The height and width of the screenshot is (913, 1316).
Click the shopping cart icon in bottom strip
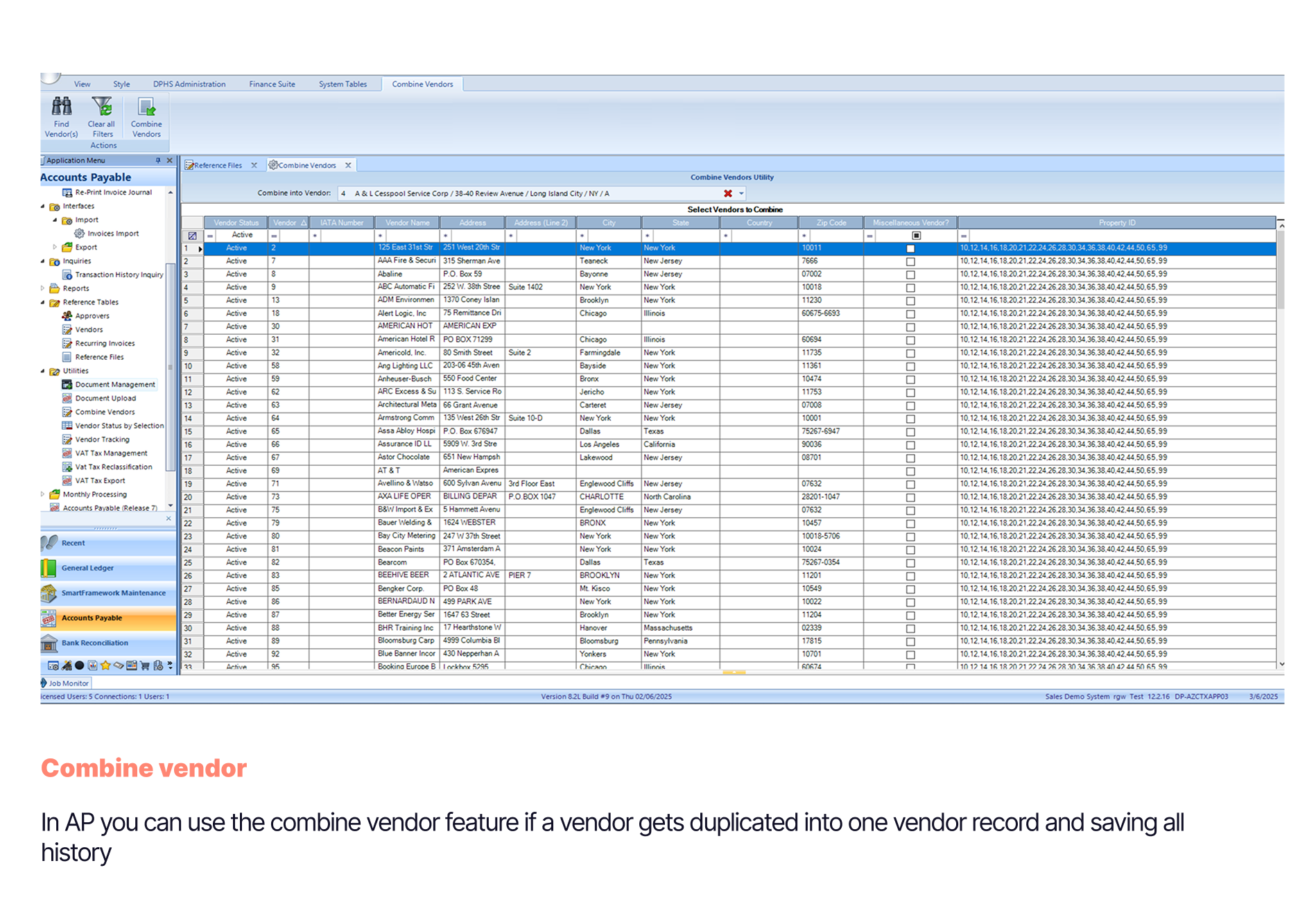point(145,666)
